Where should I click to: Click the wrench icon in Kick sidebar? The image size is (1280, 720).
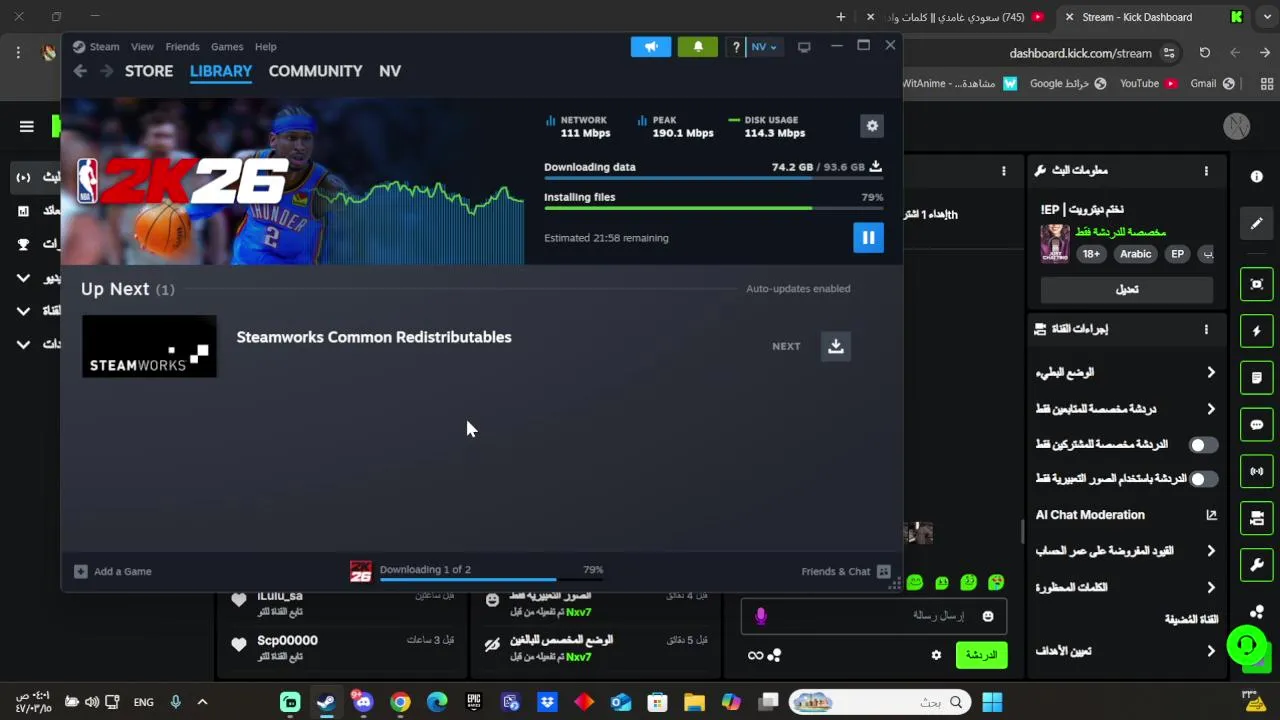[x=1257, y=565]
